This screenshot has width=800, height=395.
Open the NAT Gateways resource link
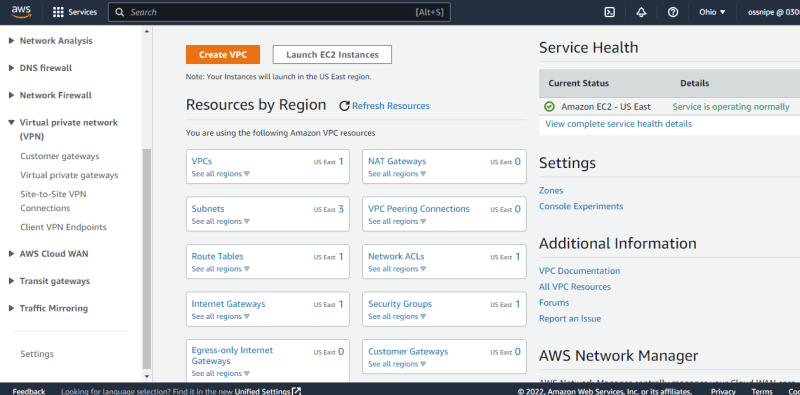397,161
